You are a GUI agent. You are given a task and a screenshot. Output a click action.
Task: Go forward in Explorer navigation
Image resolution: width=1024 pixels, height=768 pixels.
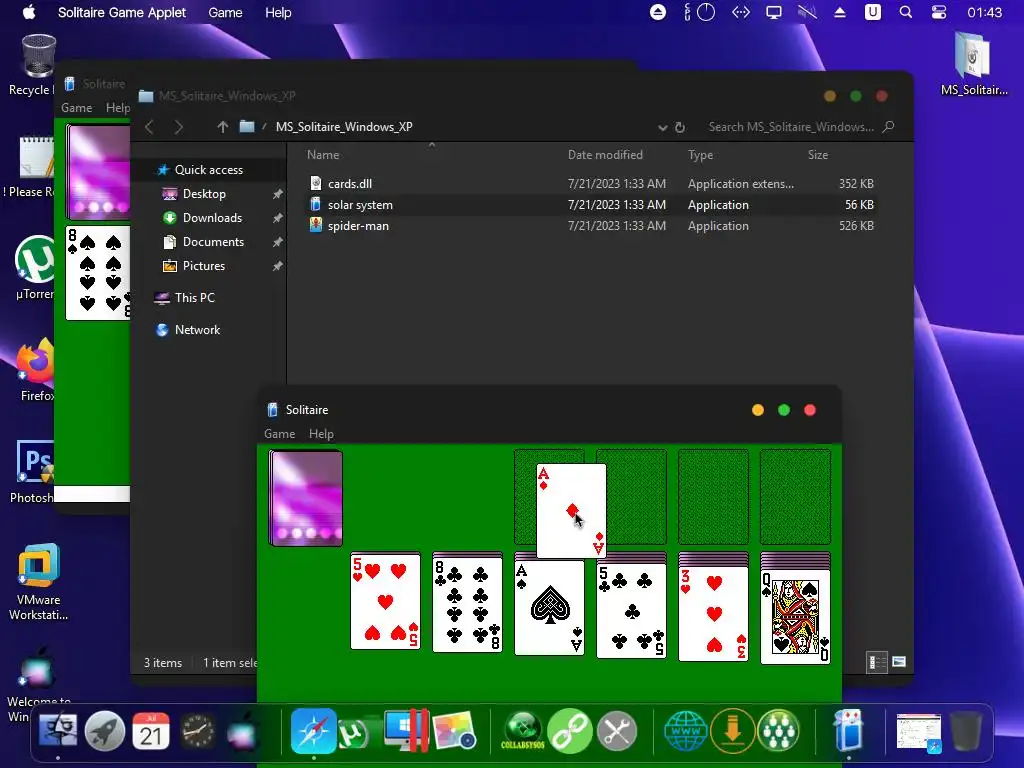coord(178,127)
